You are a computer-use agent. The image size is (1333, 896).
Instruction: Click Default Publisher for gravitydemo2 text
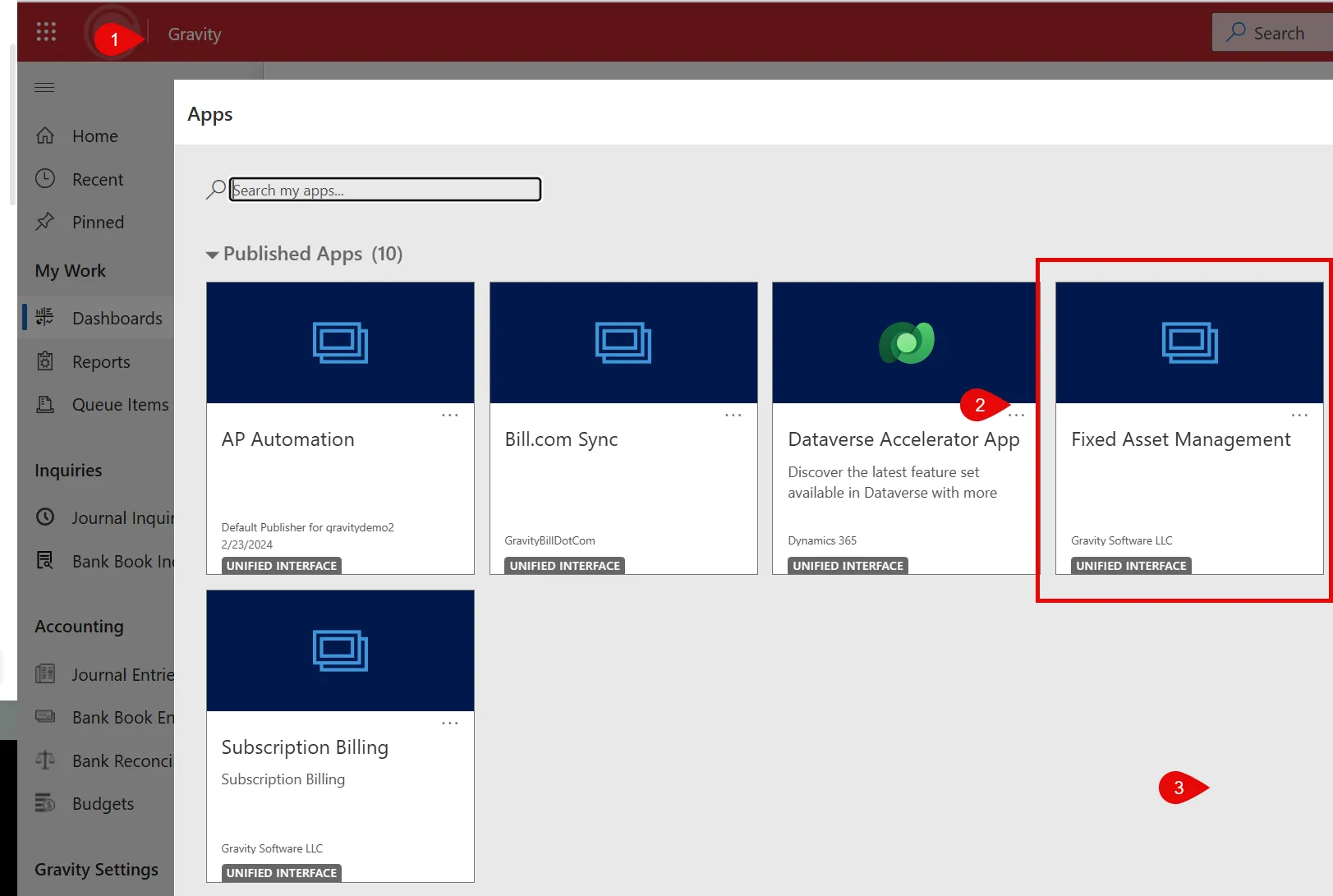click(308, 527)
